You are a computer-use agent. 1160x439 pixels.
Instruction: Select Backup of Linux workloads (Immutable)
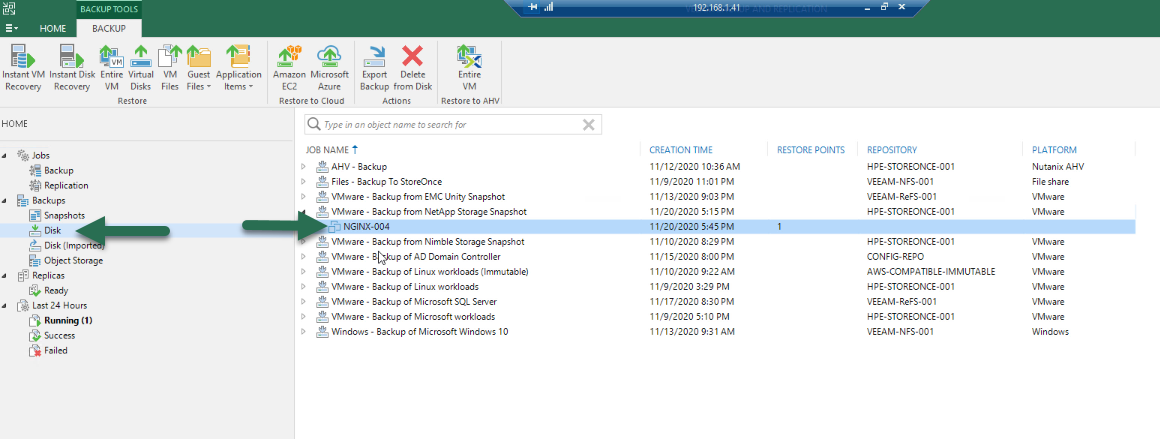(430, 272)
